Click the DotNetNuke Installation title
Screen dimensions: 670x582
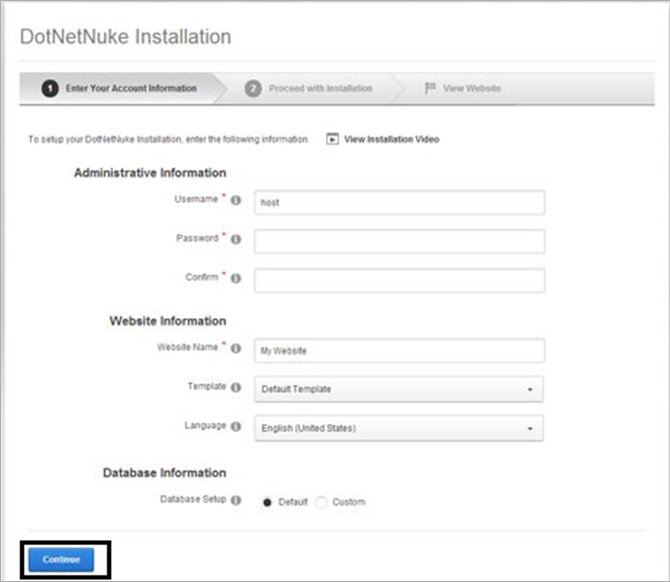pyautogui.click(x=126, y=36)
